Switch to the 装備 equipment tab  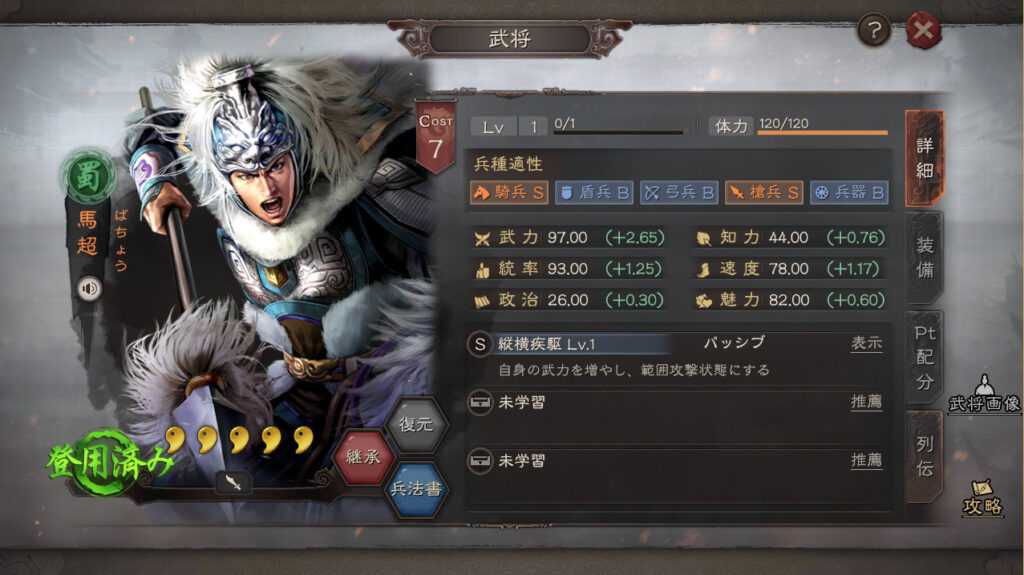[924, 258]
